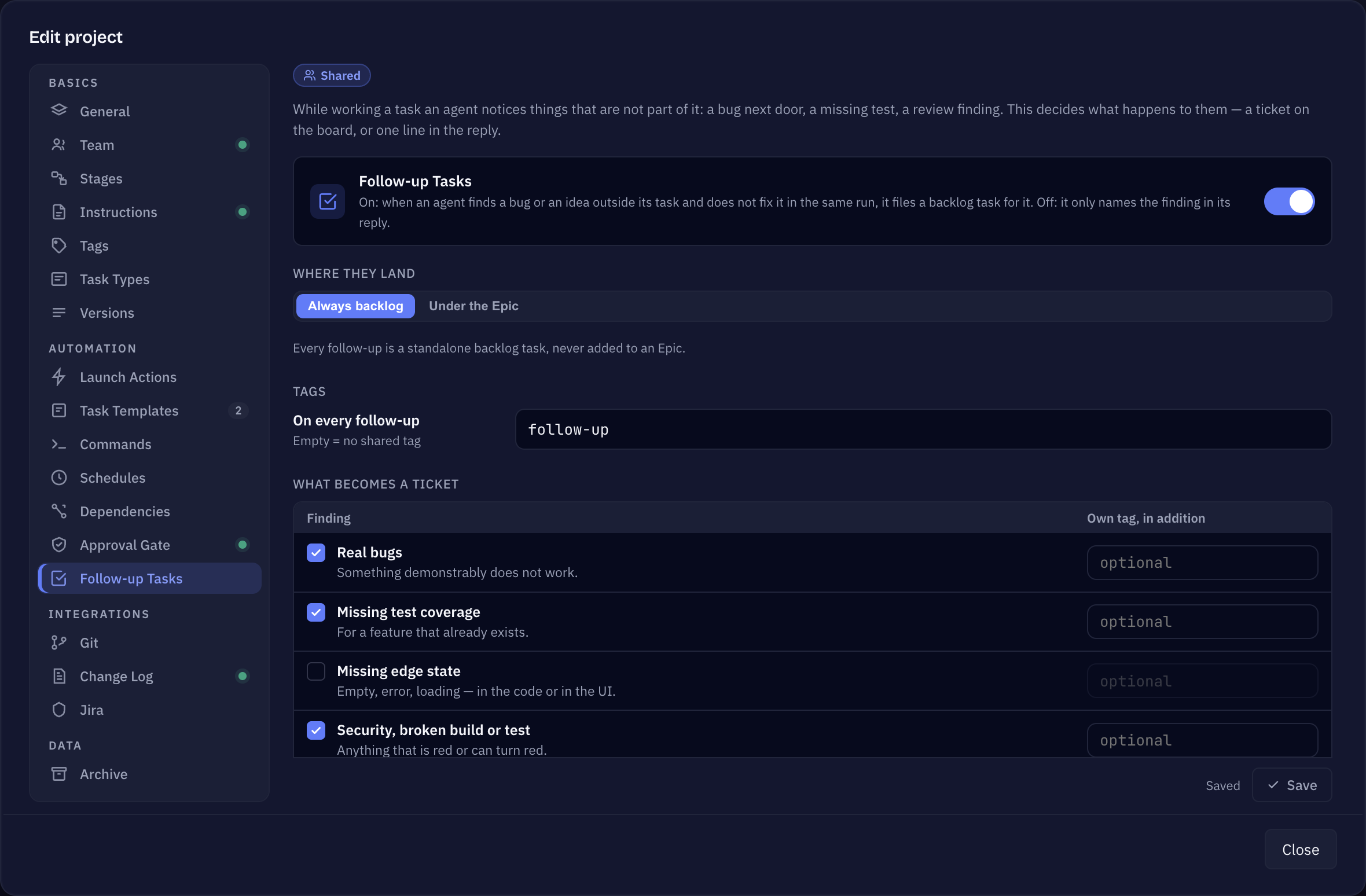The height and width of the screenshot is (896, 1366).
Task: Uncheck Security, broken build or test
Action: [316, 730]
